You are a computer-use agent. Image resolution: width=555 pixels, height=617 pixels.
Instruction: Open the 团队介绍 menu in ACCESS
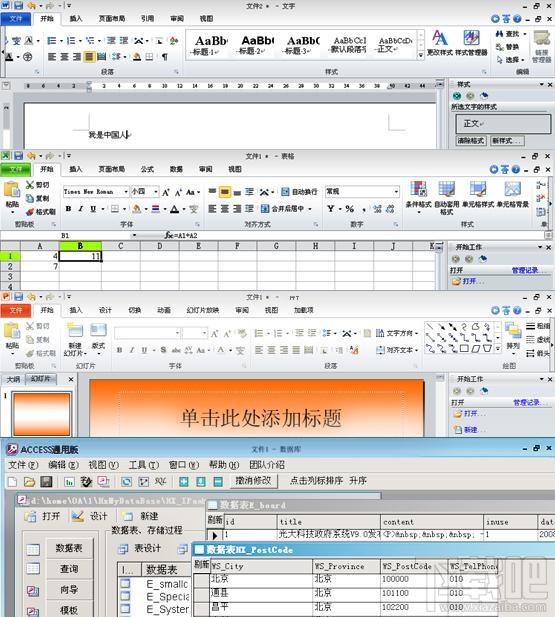coord(267,465)
